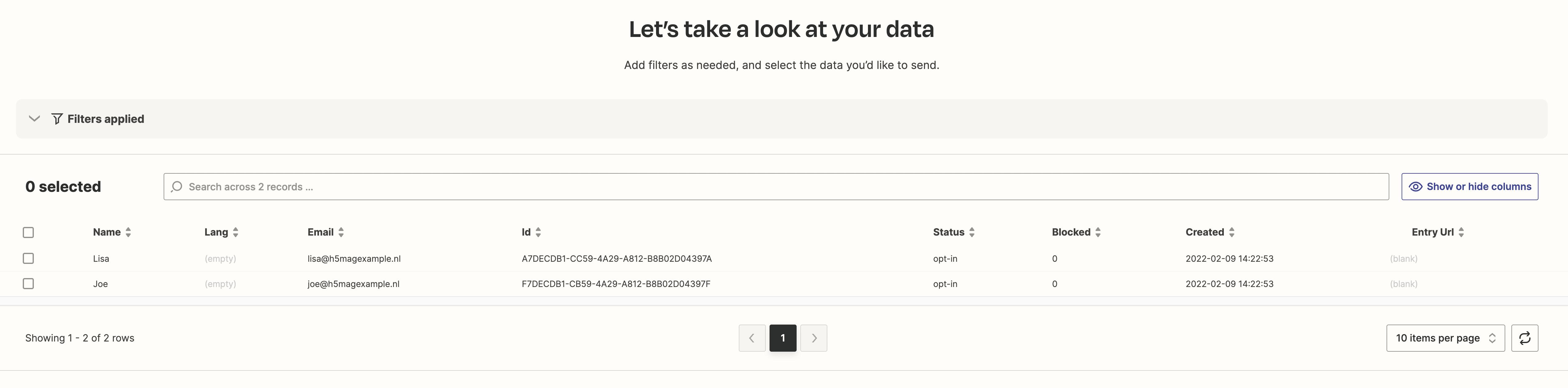Select page 1 in pagination

pyautogui.click(x=783, y=338)
